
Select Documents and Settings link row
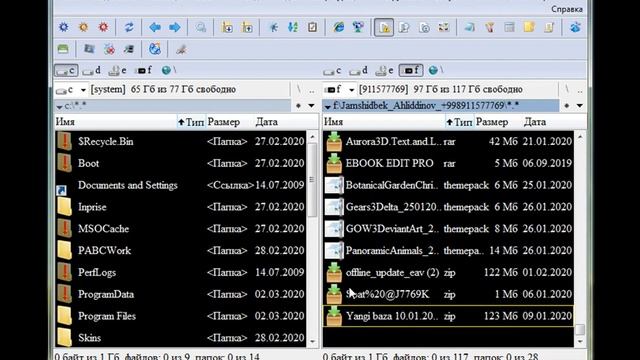coord(180,185)
